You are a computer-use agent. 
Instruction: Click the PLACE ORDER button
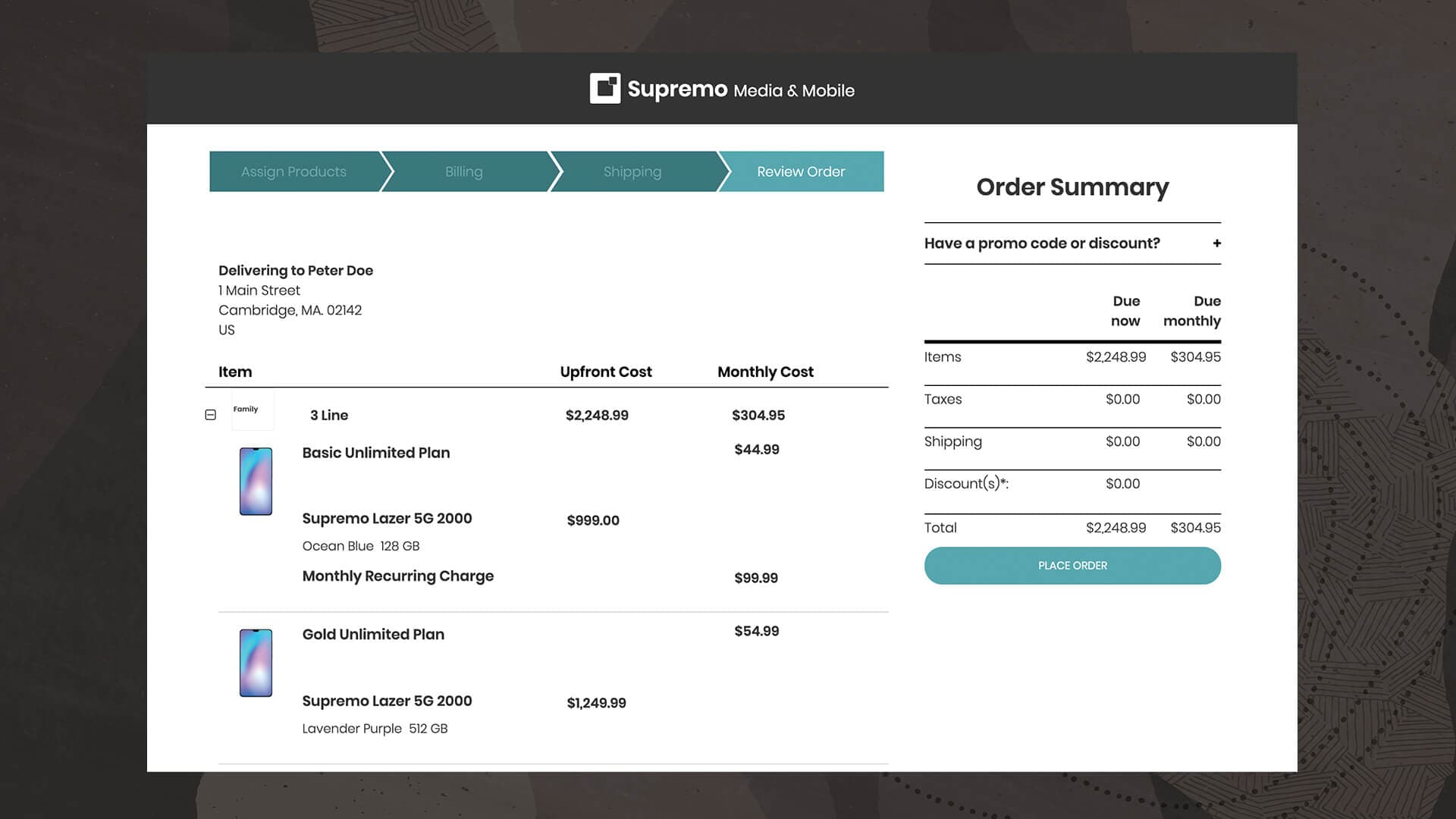[1072, 565]
